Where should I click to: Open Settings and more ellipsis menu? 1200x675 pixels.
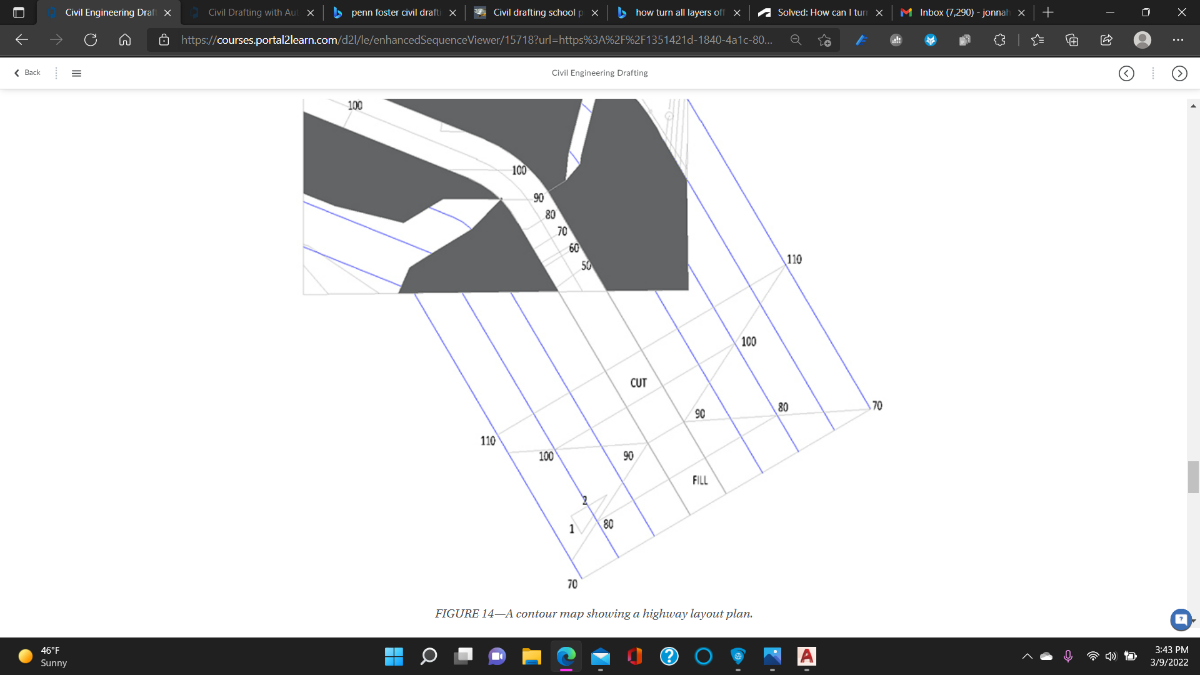tap(1179, 41)
